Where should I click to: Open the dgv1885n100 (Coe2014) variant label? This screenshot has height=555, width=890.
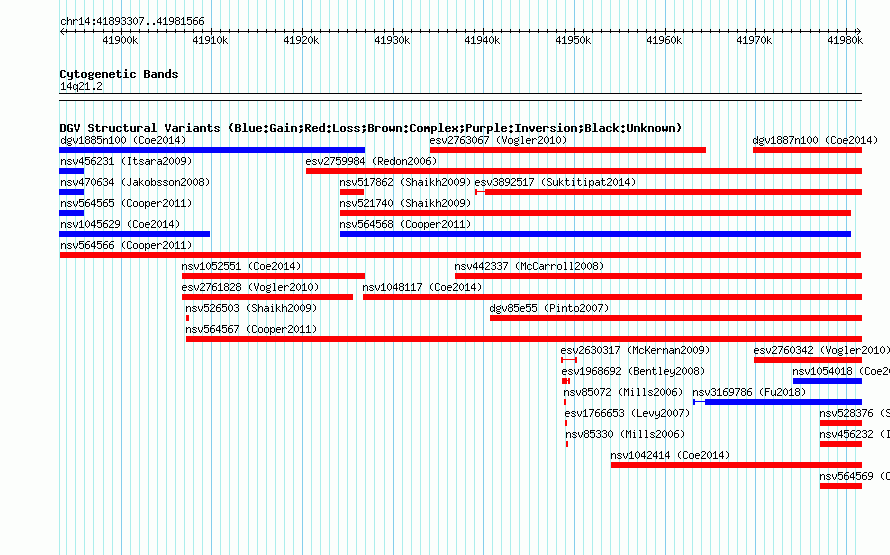123,140
